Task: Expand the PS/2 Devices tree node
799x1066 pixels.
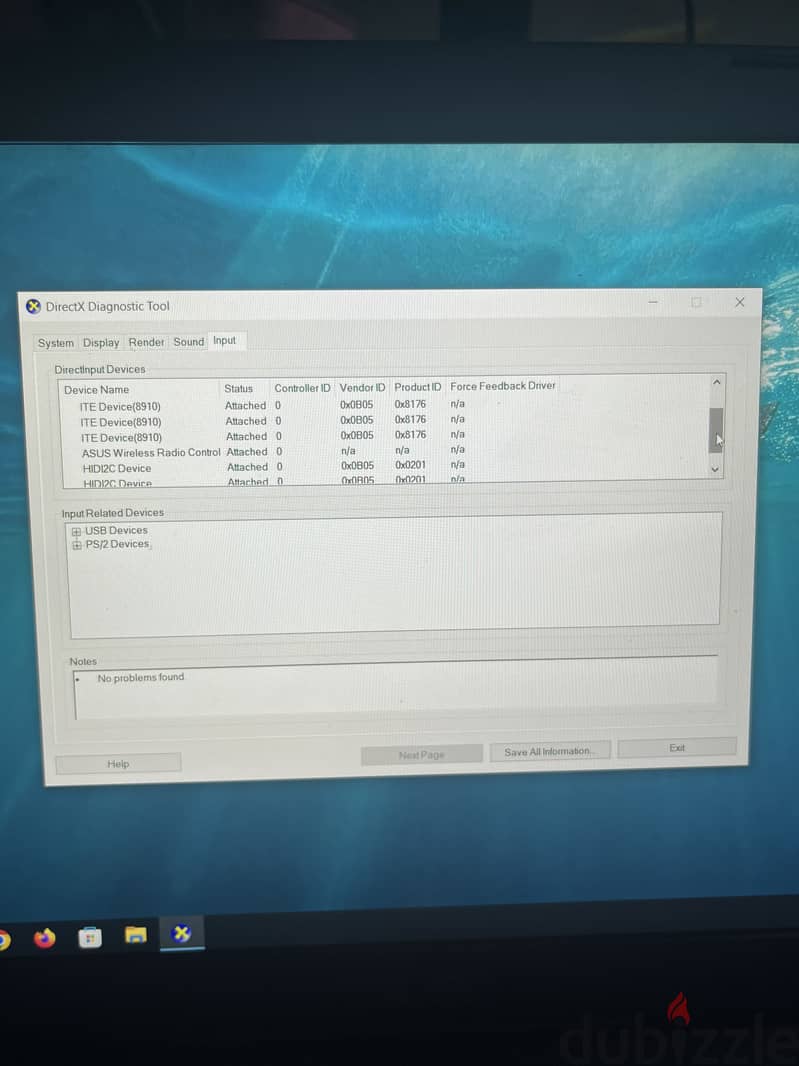Action: click(x=76, y=545)
